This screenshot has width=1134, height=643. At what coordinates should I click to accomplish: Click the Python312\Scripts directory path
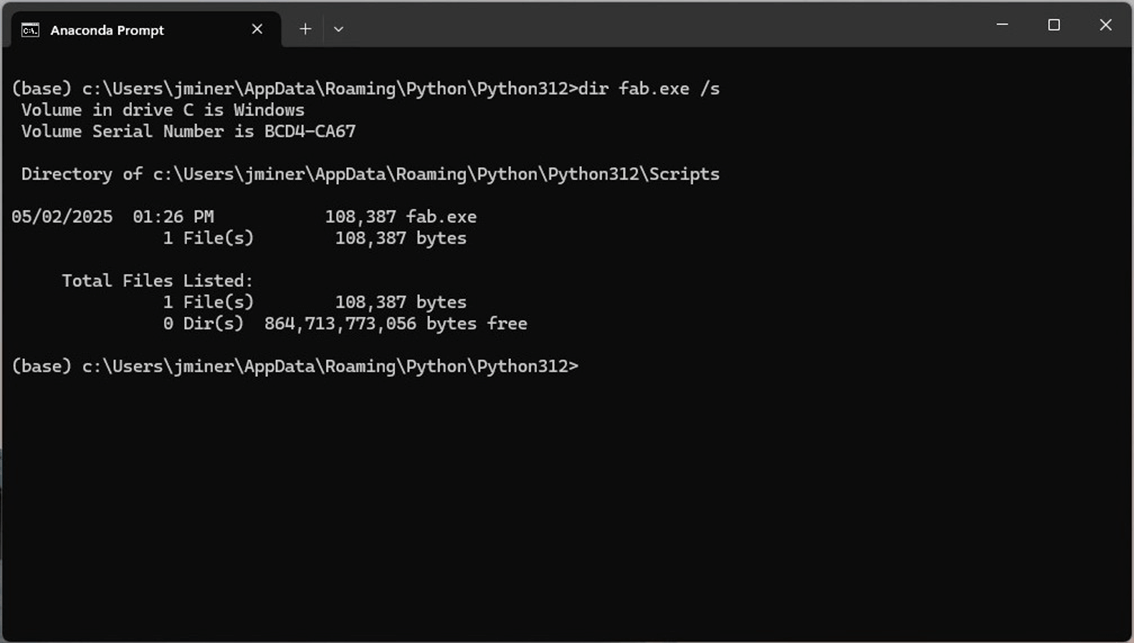(435, 174)
